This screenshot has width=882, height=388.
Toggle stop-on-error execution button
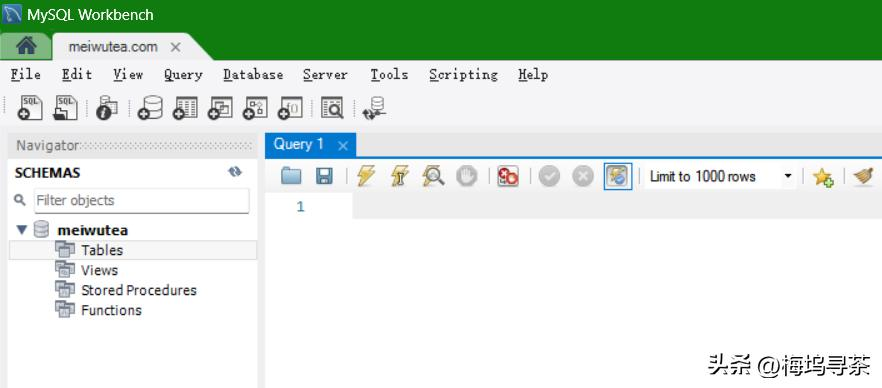pyautogui.click(x=508, y=177)
